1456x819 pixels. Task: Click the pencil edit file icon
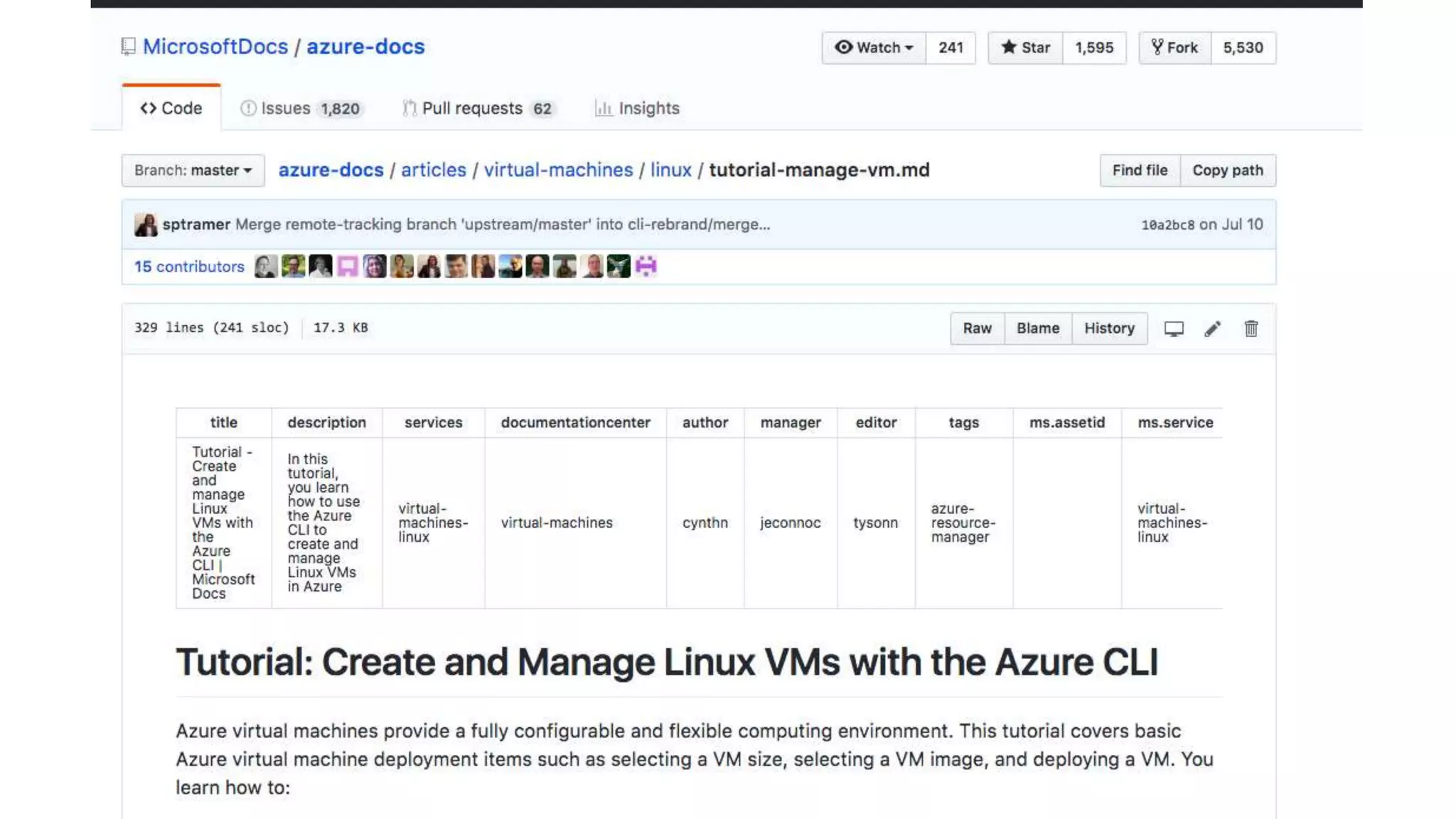click(1212, 328)
